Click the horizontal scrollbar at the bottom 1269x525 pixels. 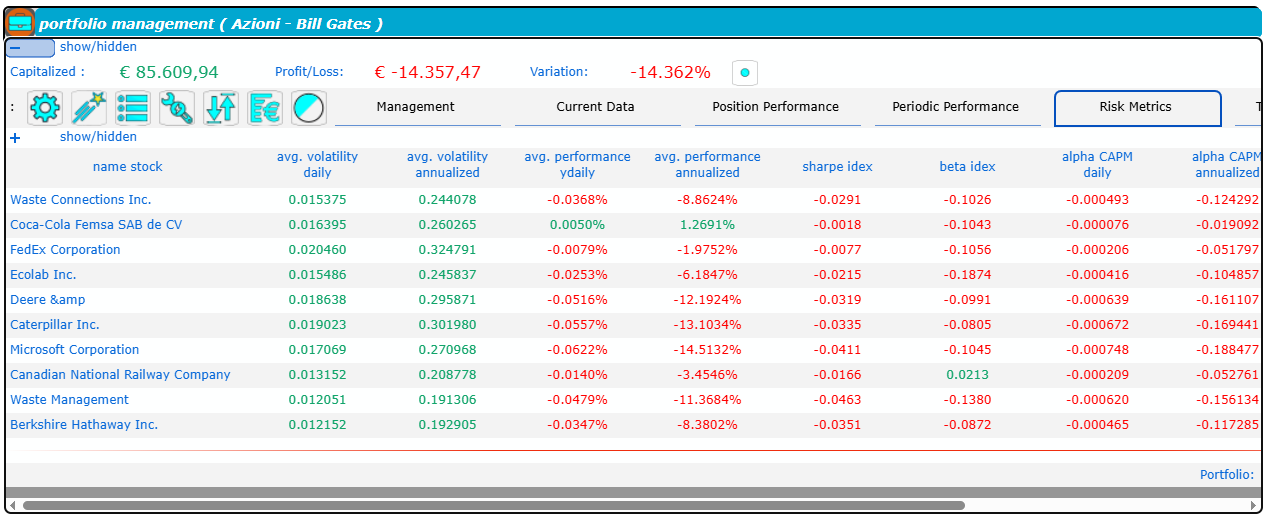[x=490, y=506]
